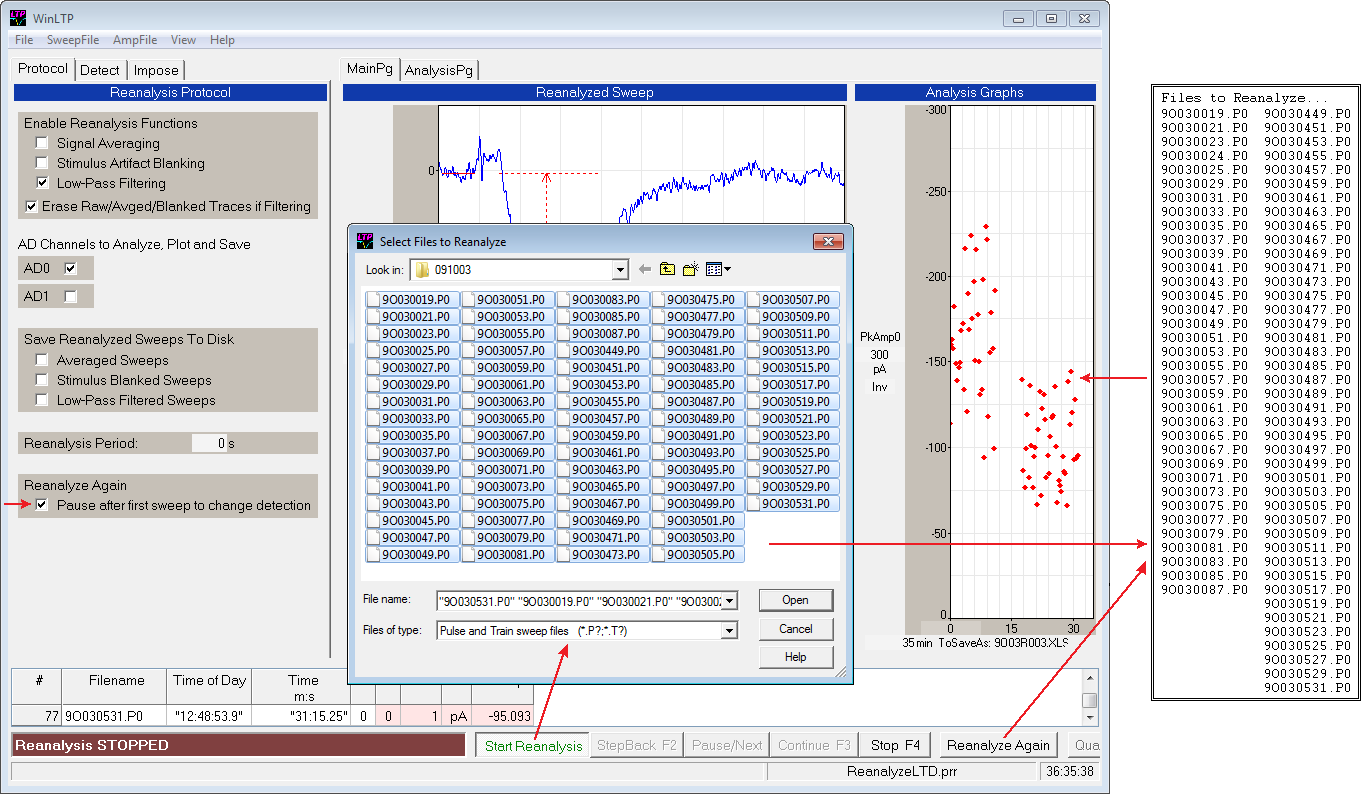Expand the File name dropdown arrow
The width and height of the screenshot is (1361, 794).
pyautogui.click(x=730, y=601)
